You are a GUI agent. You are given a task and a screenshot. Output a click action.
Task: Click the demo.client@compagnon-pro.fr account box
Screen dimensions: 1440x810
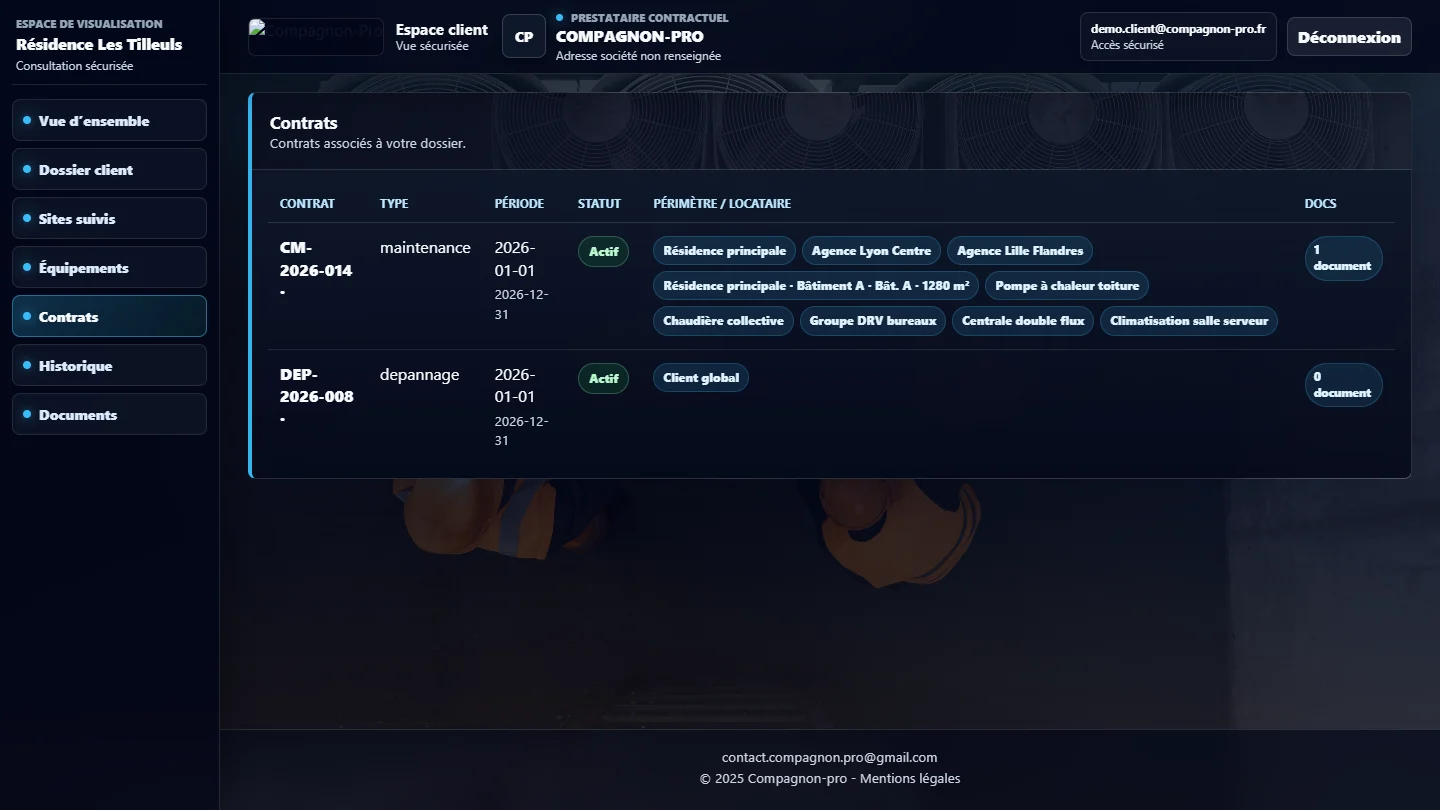click(1178, 37)
